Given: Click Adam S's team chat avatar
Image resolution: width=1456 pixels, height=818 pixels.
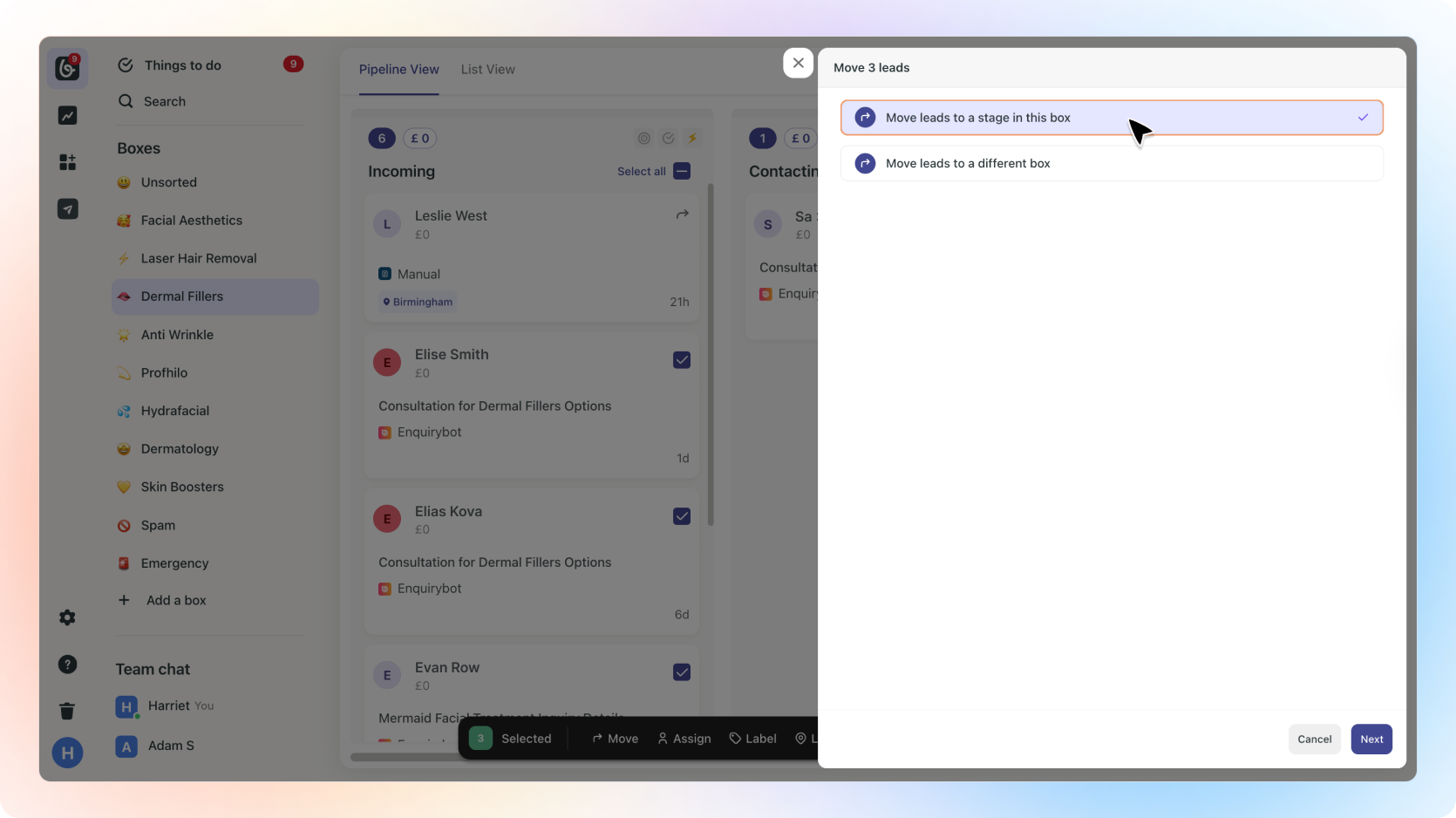Looking at the screenshot, I should coord(126,746).
